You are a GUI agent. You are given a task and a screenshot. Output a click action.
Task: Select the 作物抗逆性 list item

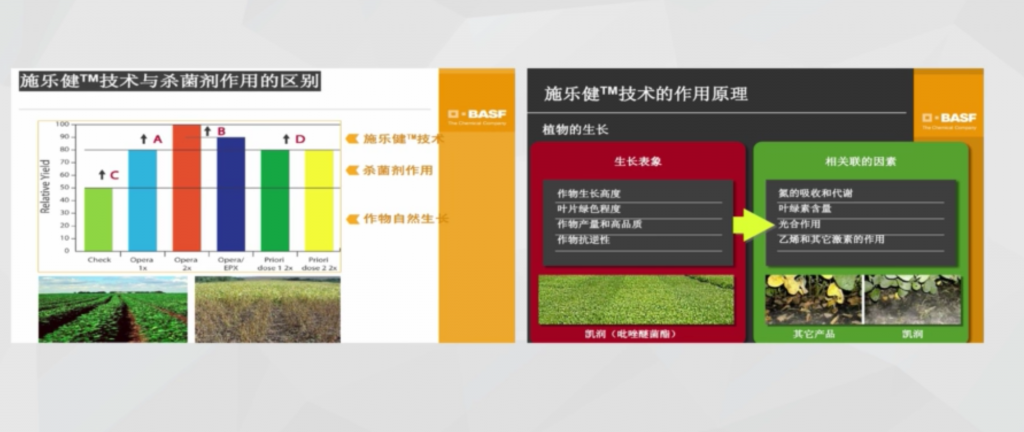[583, 240]
